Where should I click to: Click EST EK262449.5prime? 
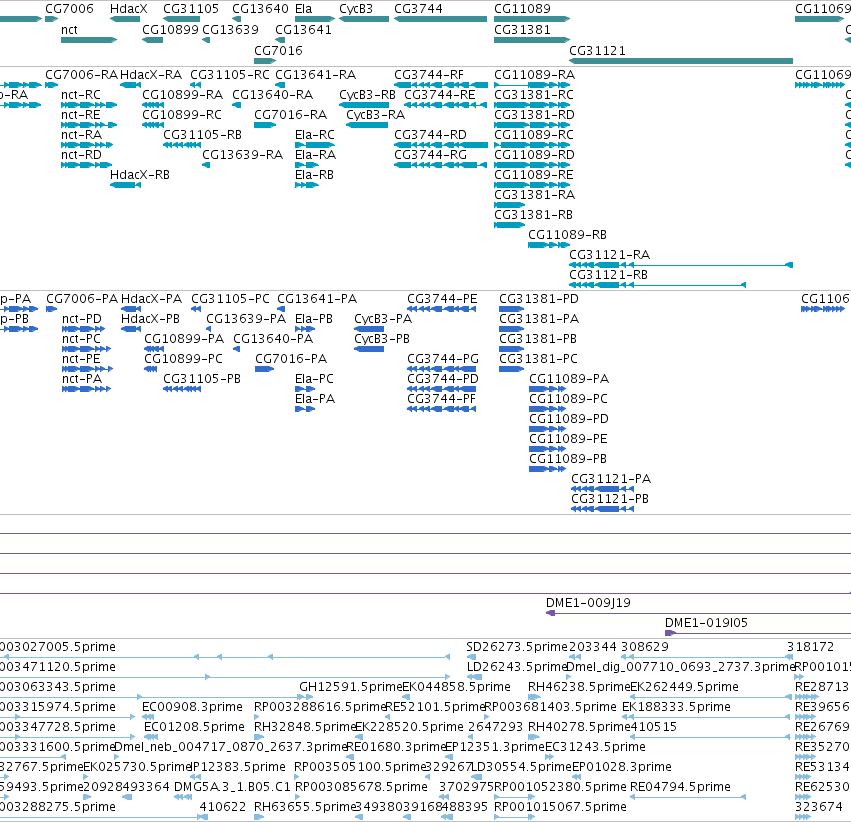[711, 697]
